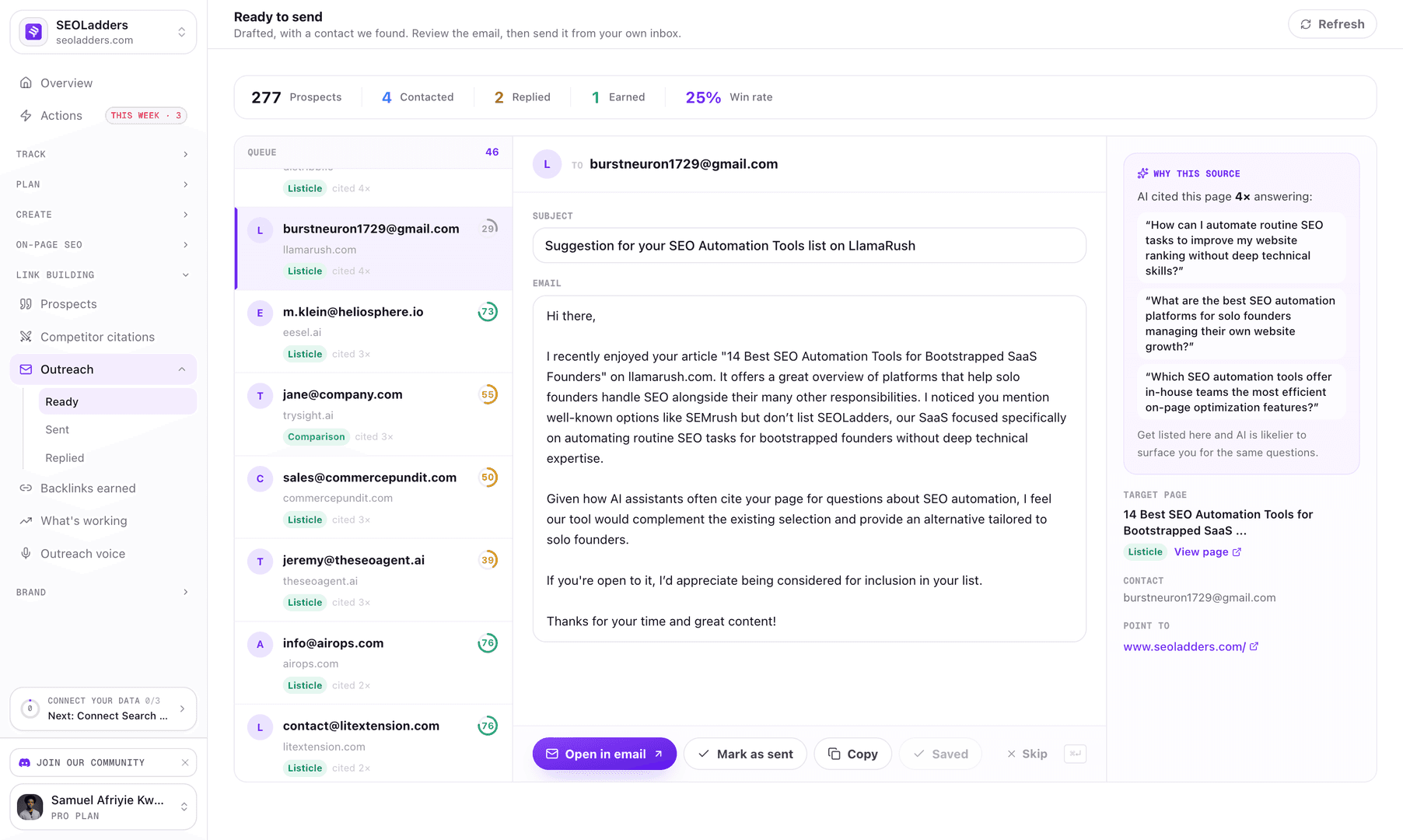1403x840 pixels.
Task: Click the Why This Source sparkle icon
Action: point(1142,173)
